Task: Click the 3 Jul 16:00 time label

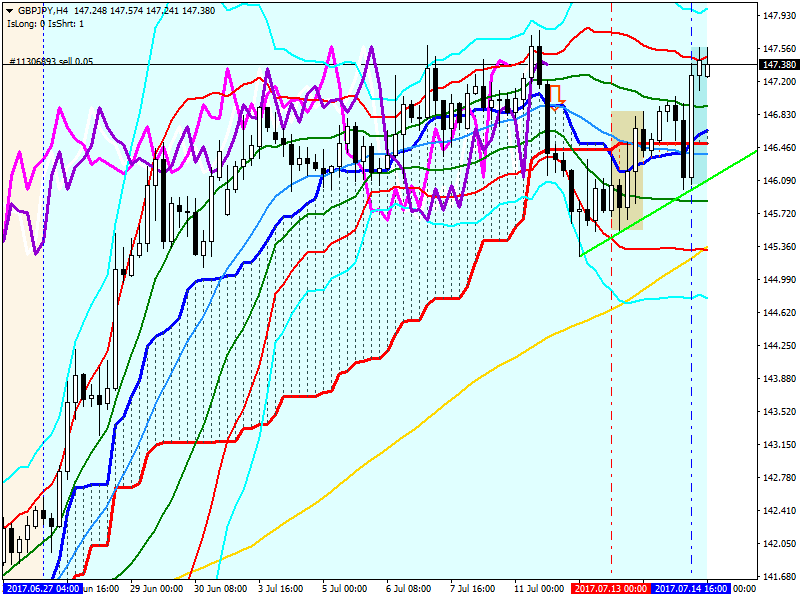Action: [281, 589]
